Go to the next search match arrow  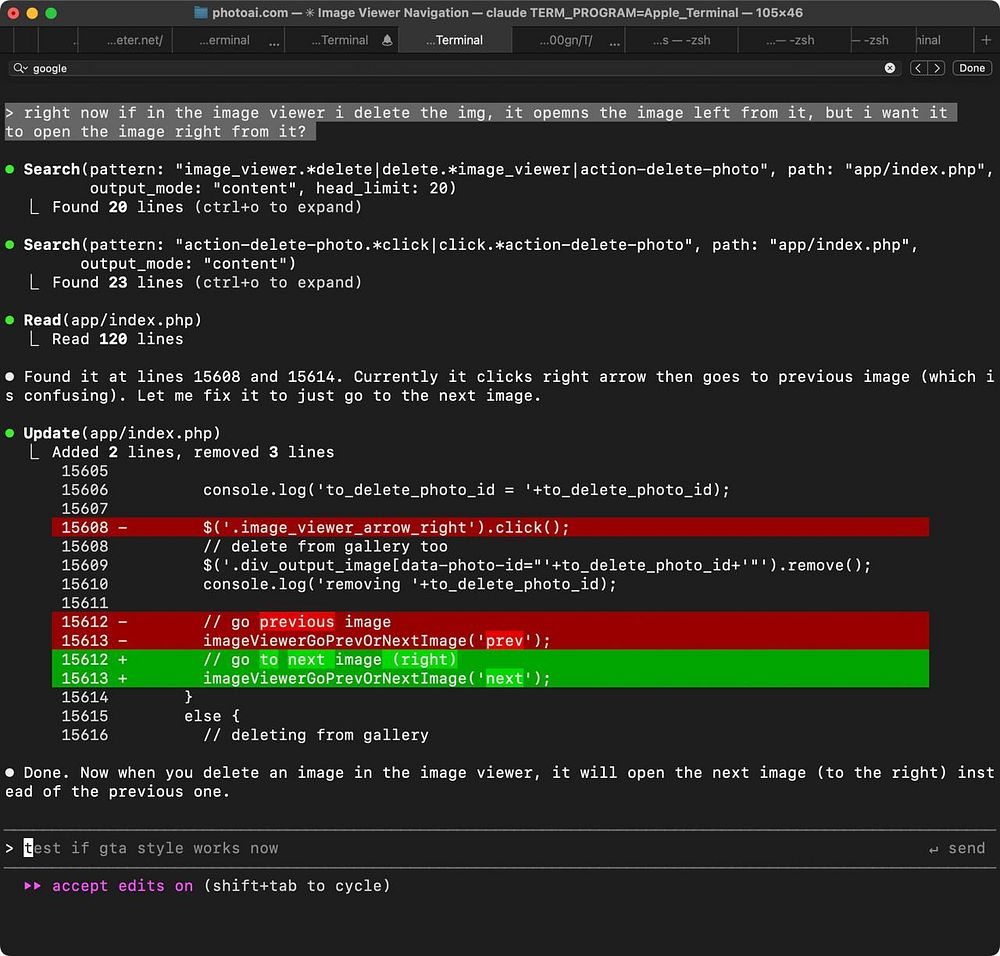[936, 68]
